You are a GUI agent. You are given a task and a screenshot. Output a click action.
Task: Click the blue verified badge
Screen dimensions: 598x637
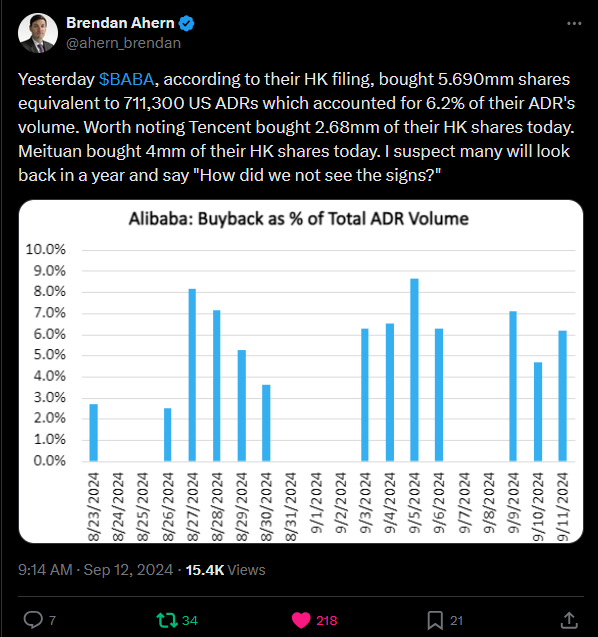click(x=187, y=24)
